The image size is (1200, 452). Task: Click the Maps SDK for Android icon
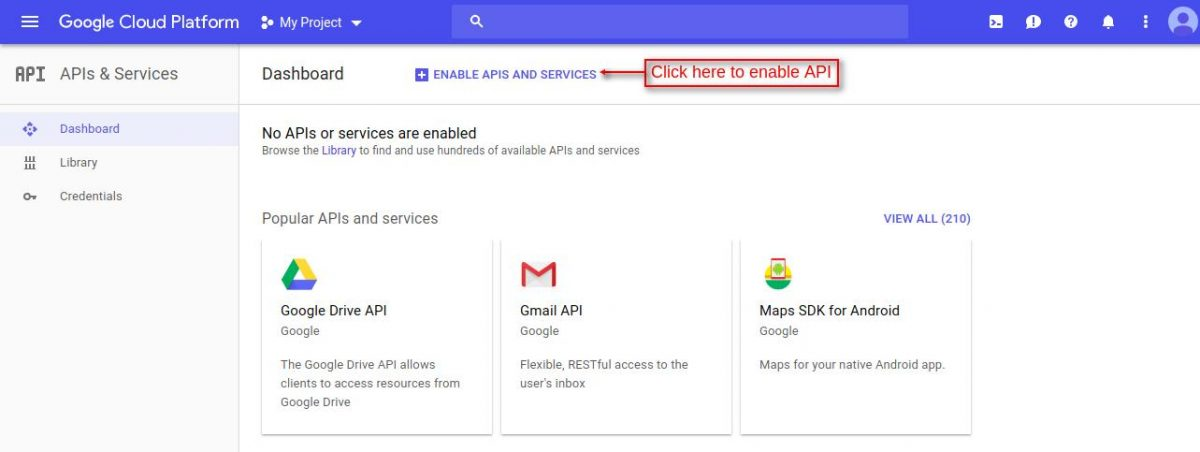point(778,273)
